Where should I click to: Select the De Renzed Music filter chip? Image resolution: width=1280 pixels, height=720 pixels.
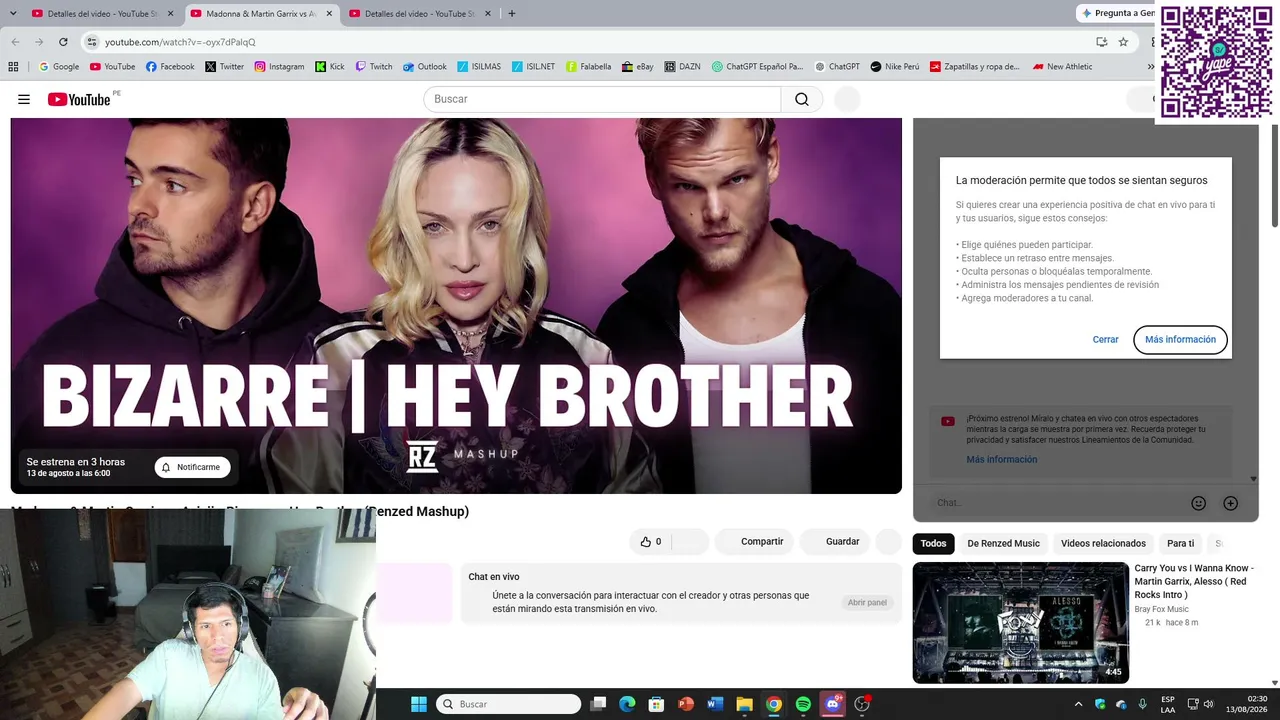coord(1003,543)
